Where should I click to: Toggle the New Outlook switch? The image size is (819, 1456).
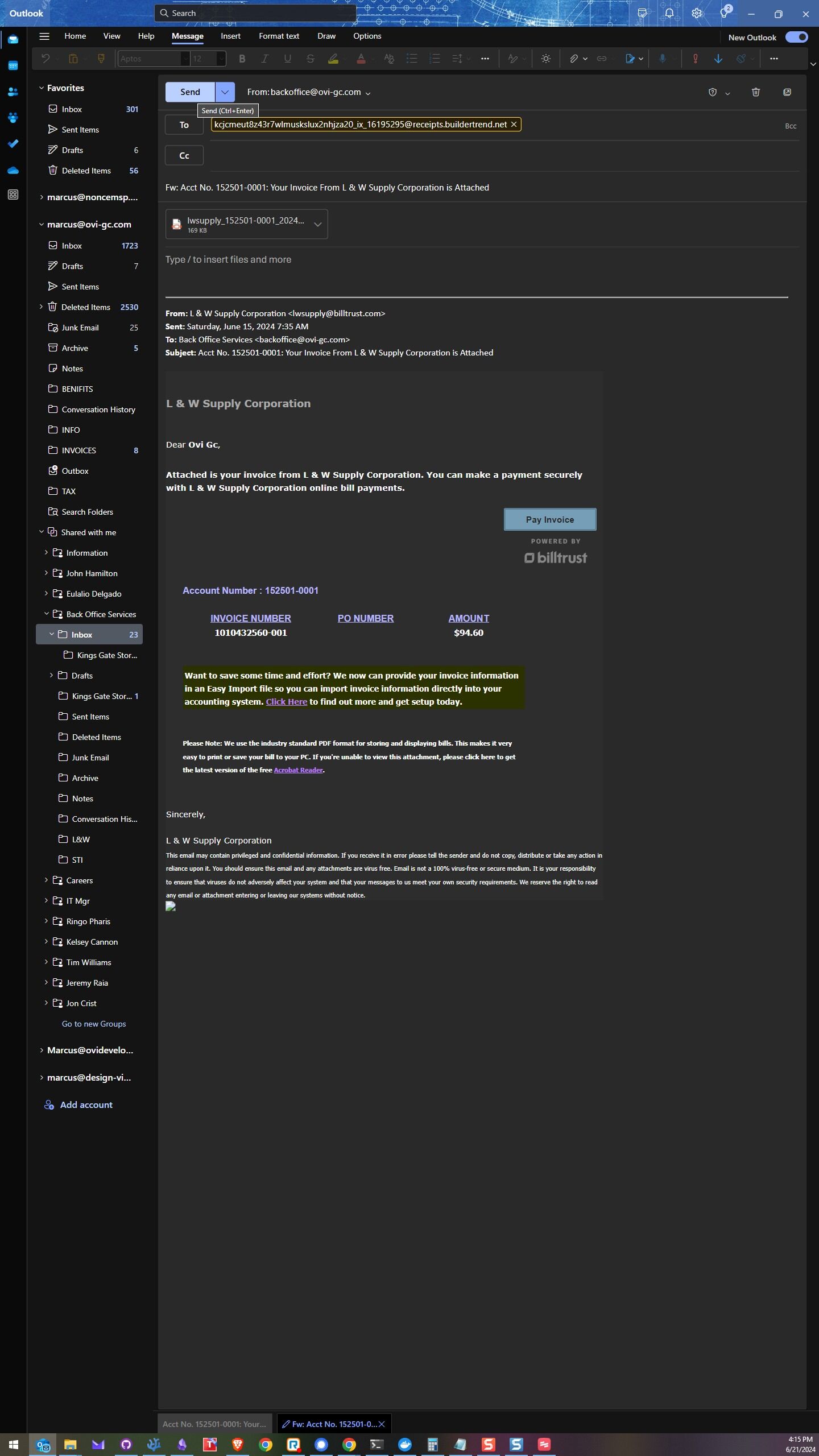[x=796, y=37]
